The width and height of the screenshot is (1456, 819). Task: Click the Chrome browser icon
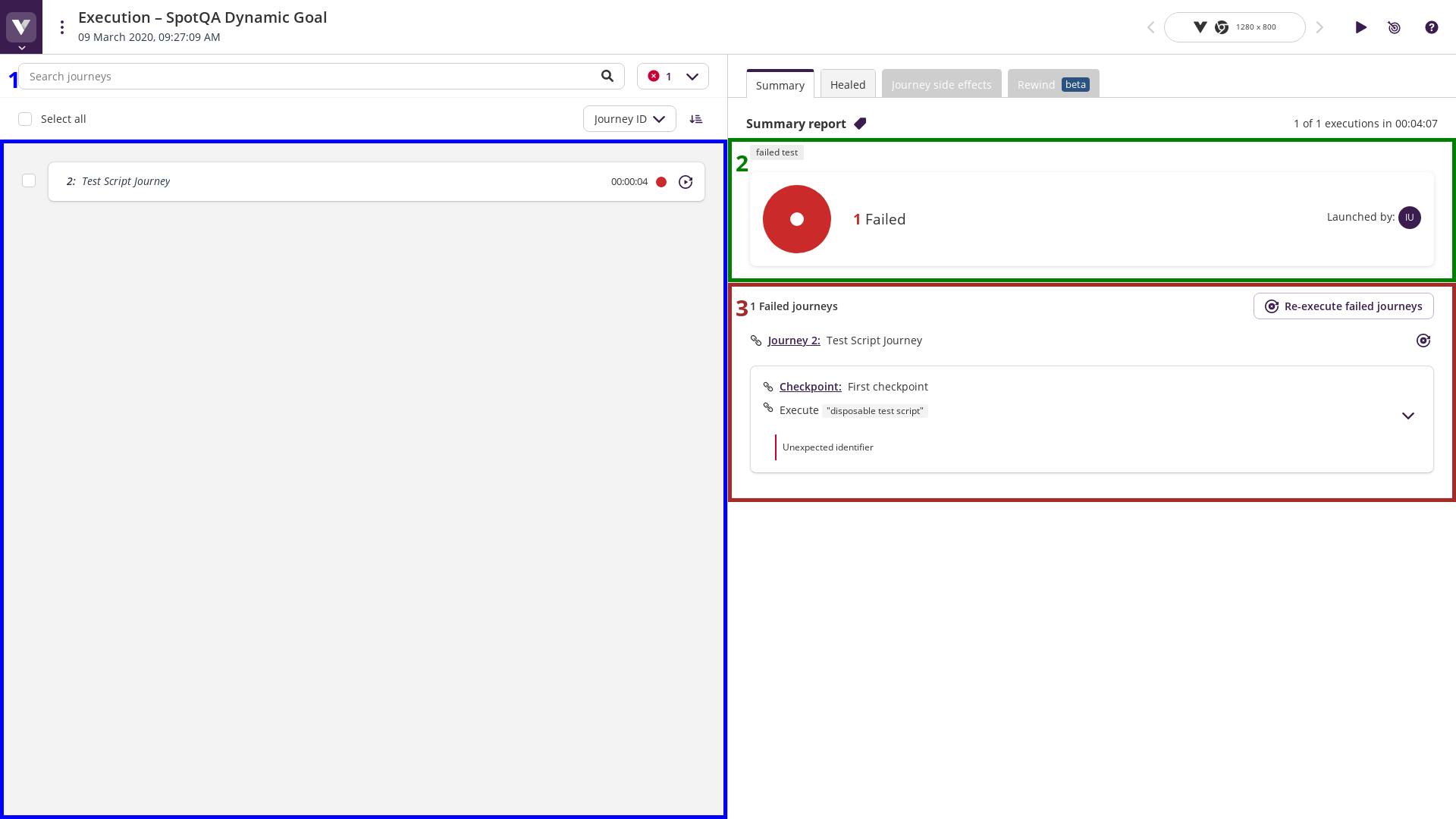coord(1222,27)
